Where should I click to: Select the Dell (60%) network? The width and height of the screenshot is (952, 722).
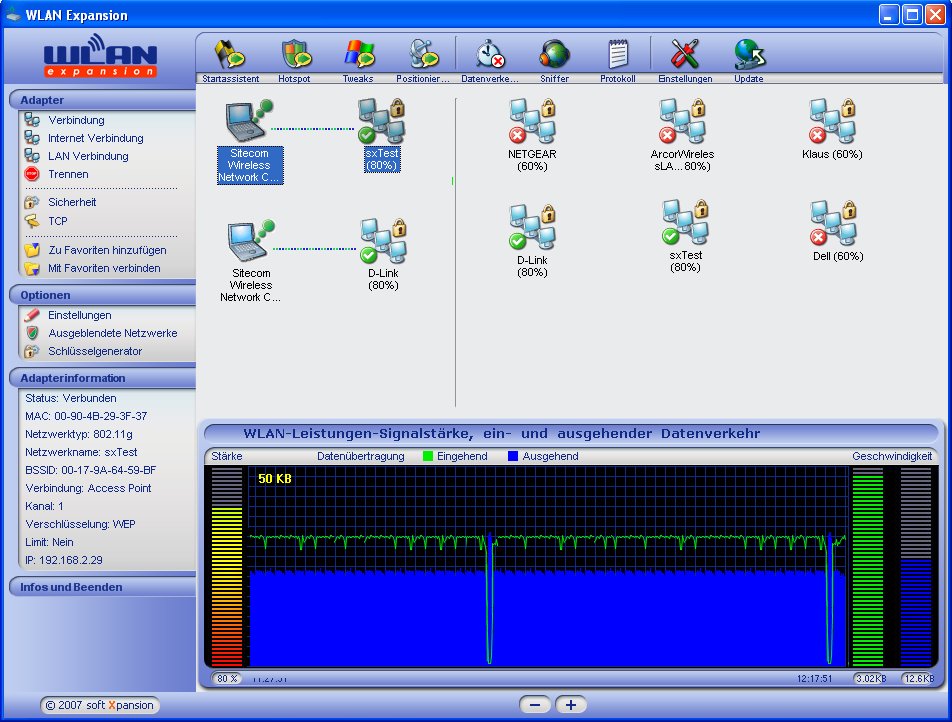837,232
